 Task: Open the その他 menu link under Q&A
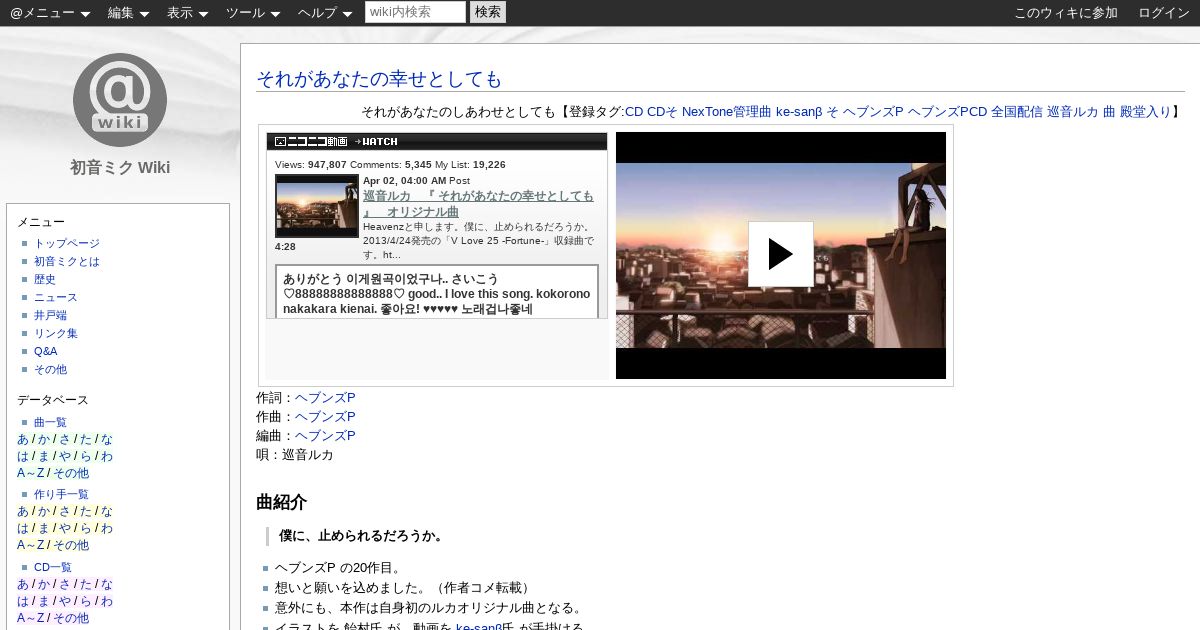coord(51,369)
